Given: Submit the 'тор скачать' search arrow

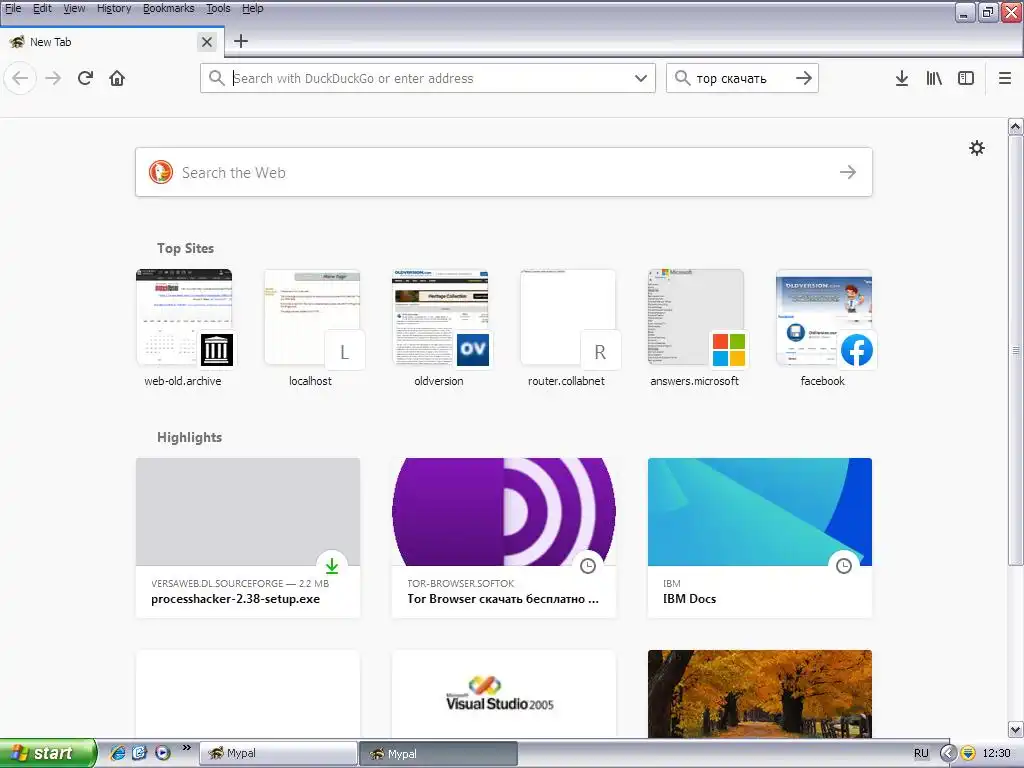Looking at the screenshot, I should 804,78.
